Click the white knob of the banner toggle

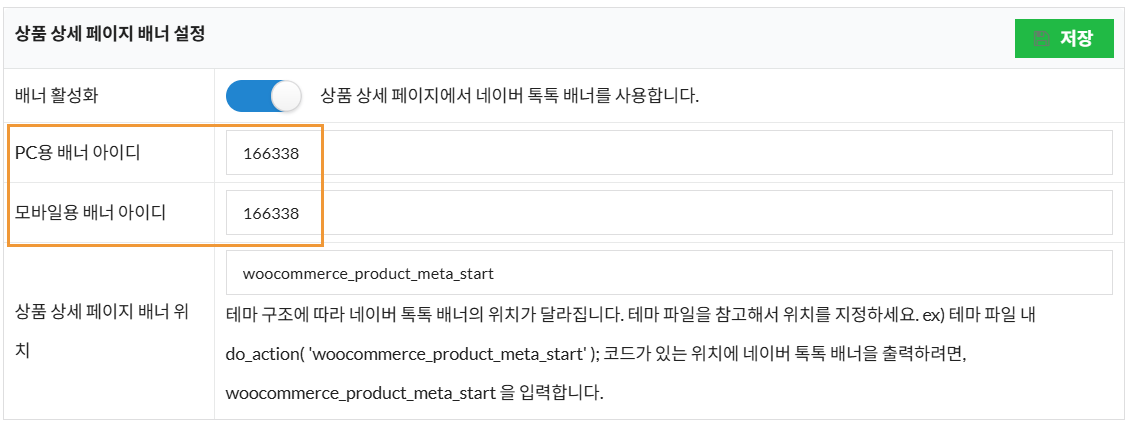tap(286, 96)
